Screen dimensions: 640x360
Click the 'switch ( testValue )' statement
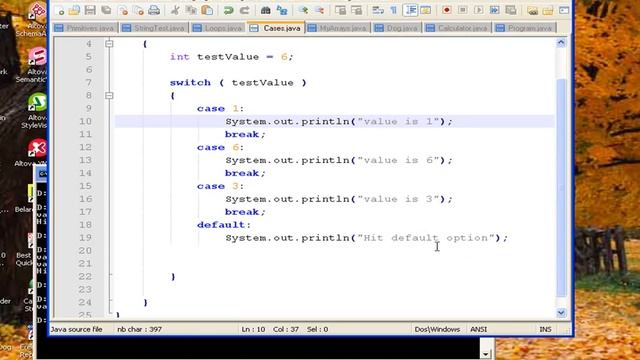(x=238, y=82)
